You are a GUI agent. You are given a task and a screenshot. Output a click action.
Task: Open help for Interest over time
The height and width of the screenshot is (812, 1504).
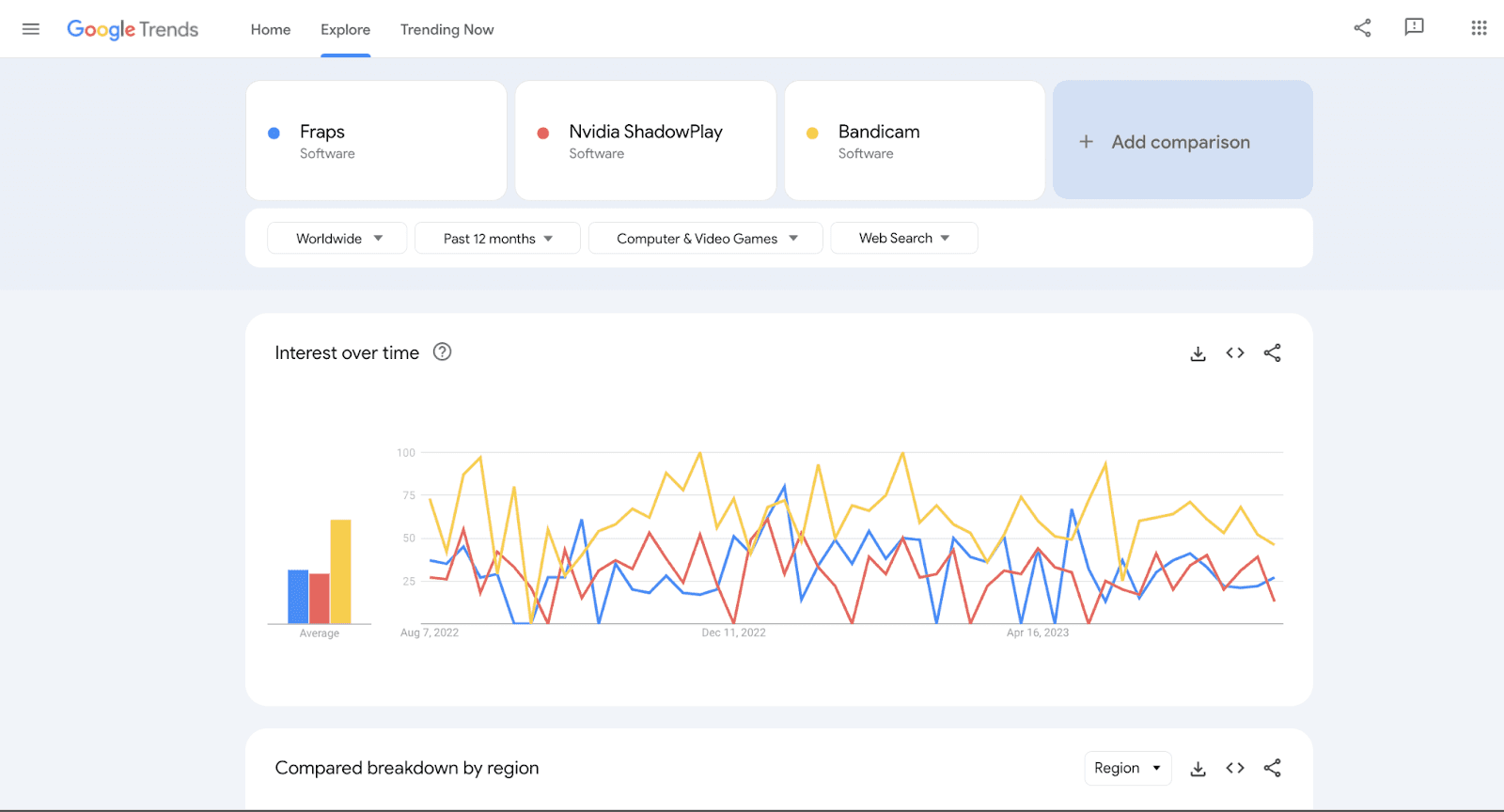pos(442,352)
